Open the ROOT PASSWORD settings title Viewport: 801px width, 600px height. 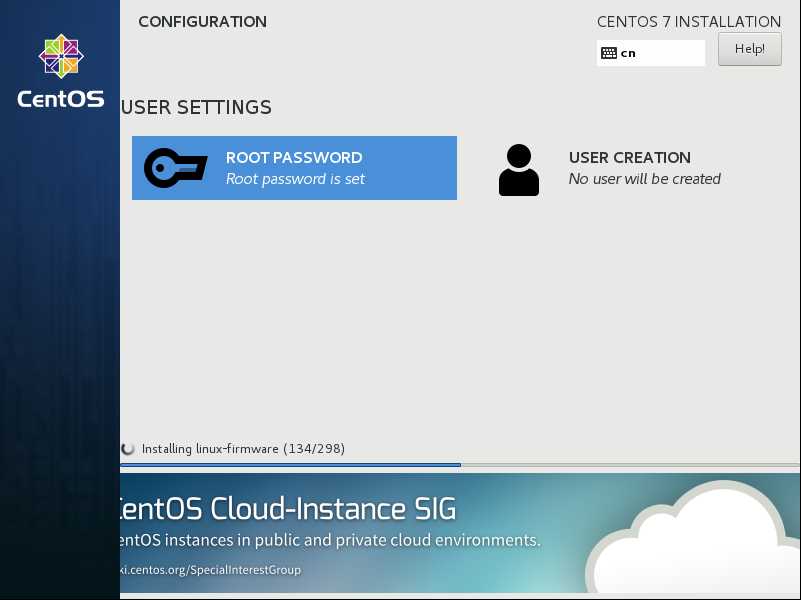click(294, 158)
